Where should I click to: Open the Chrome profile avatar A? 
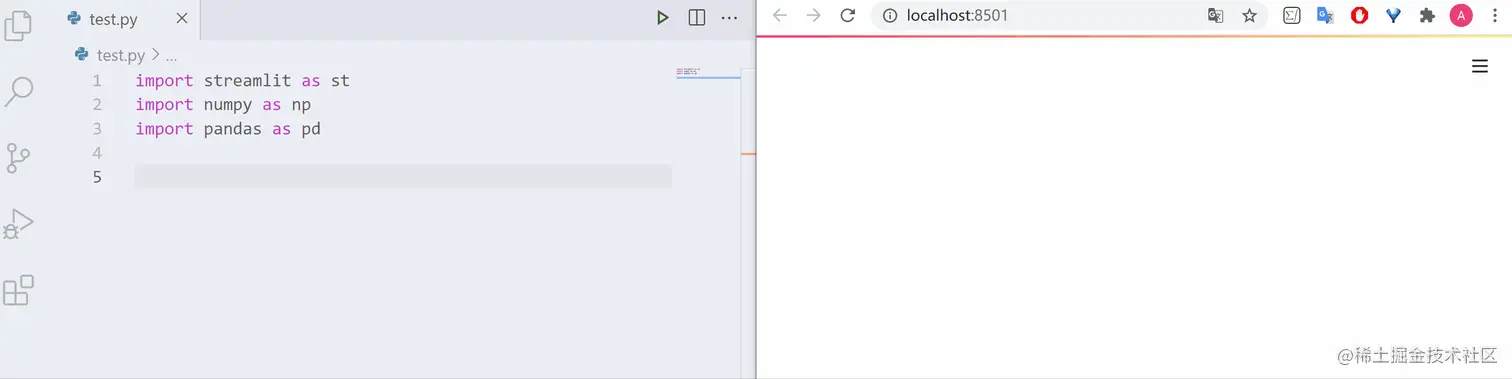tap(1461, 15)
